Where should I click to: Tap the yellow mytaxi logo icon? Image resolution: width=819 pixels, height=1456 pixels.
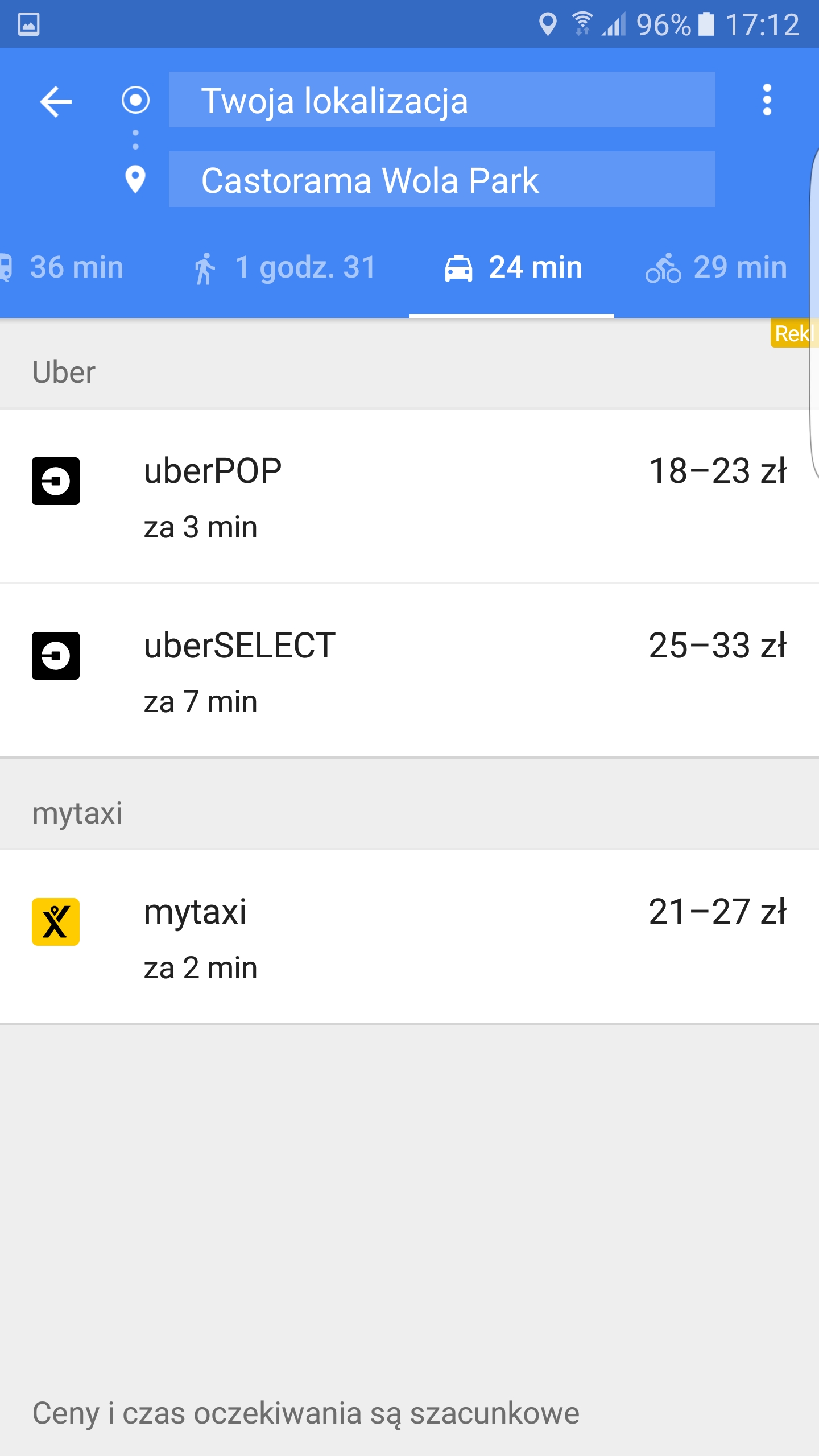pyautogui.click(x=56, y=922)
